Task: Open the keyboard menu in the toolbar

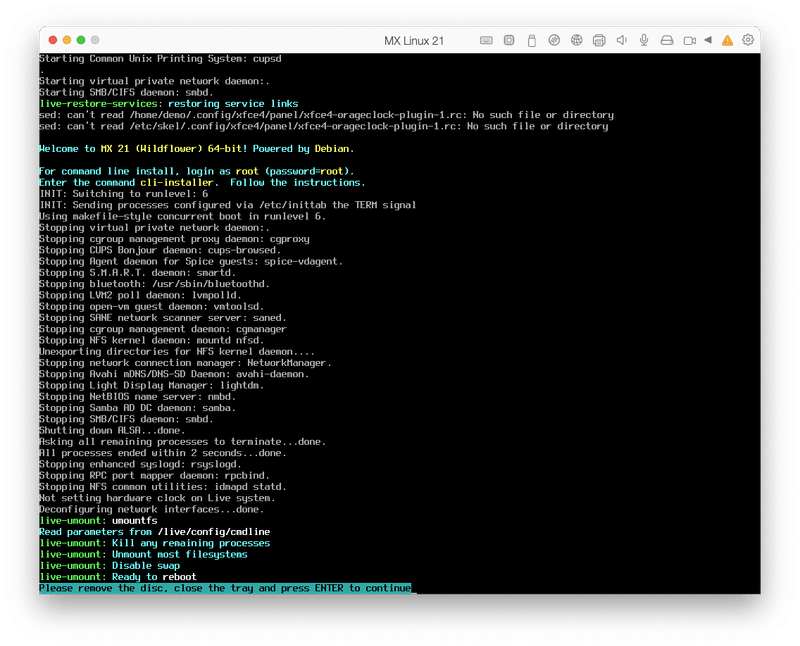Action: click(x=486, y=40)
